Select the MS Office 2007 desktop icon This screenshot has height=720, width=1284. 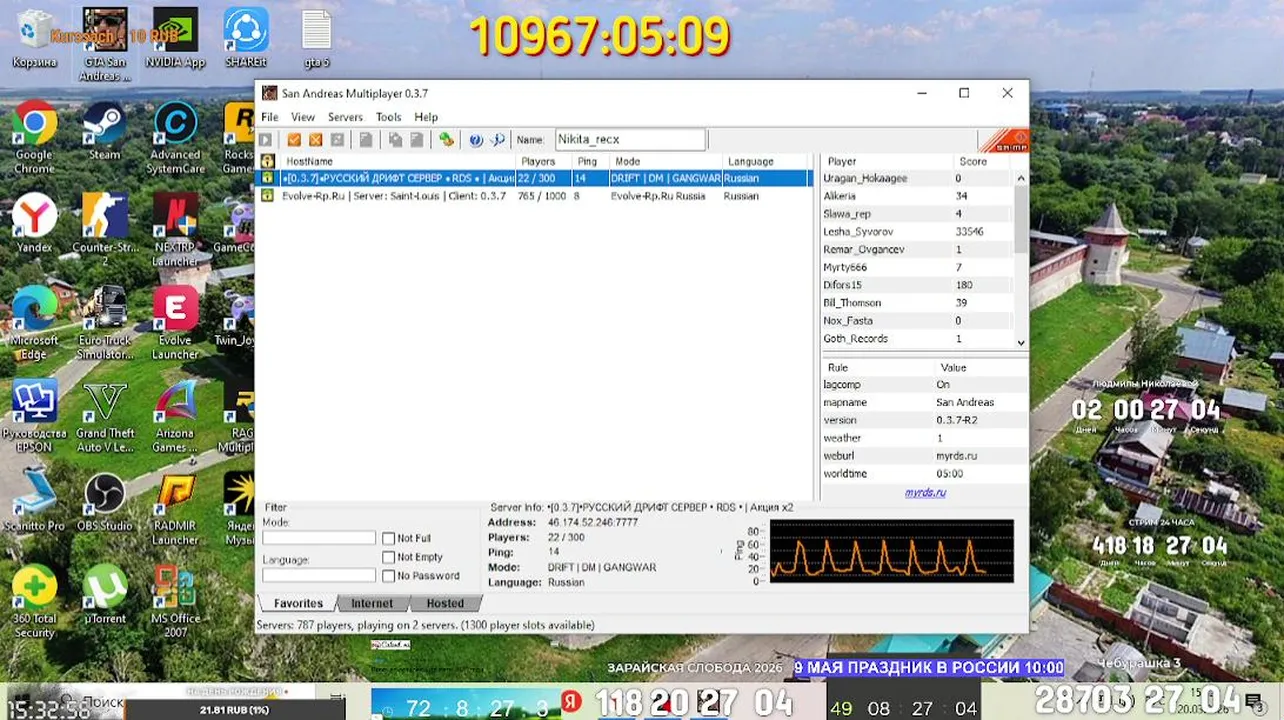[175, 601]
